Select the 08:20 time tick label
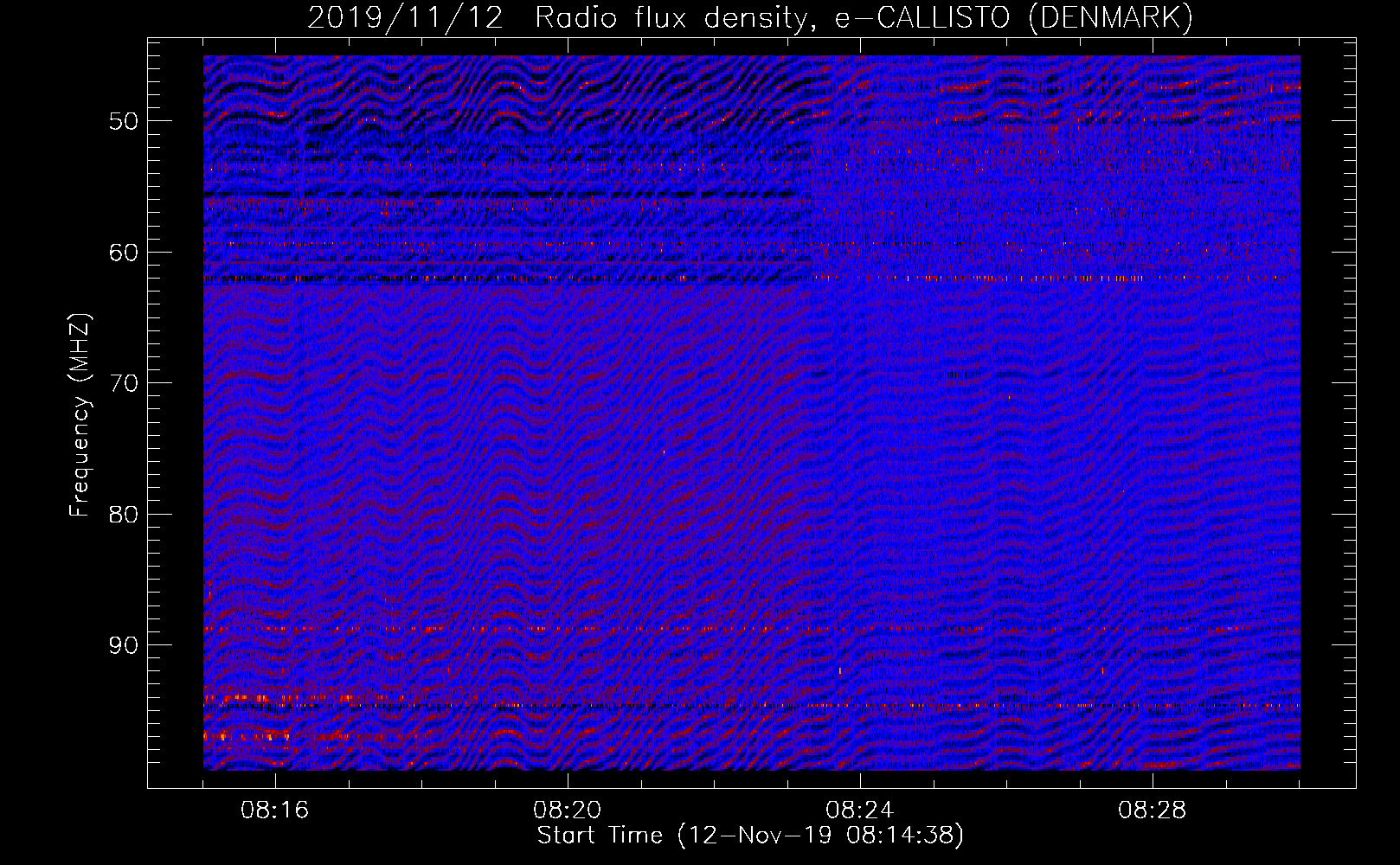 [568, 811]
